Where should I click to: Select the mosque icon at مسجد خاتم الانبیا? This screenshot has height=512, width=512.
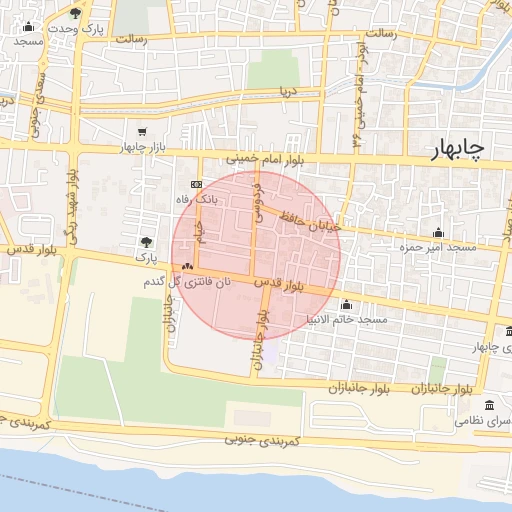pos(346,304)
